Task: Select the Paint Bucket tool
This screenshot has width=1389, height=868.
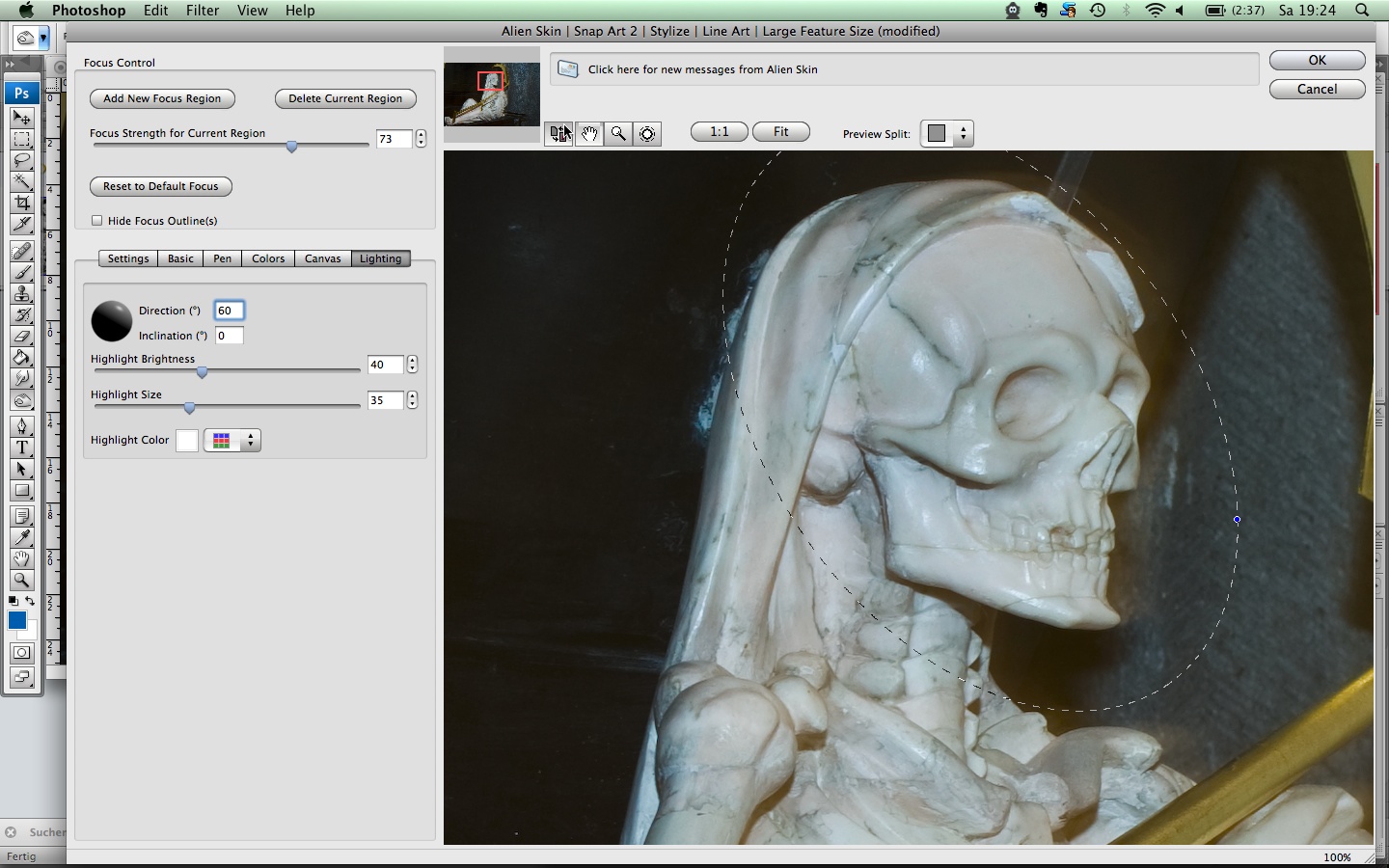Action: point(21,357)
